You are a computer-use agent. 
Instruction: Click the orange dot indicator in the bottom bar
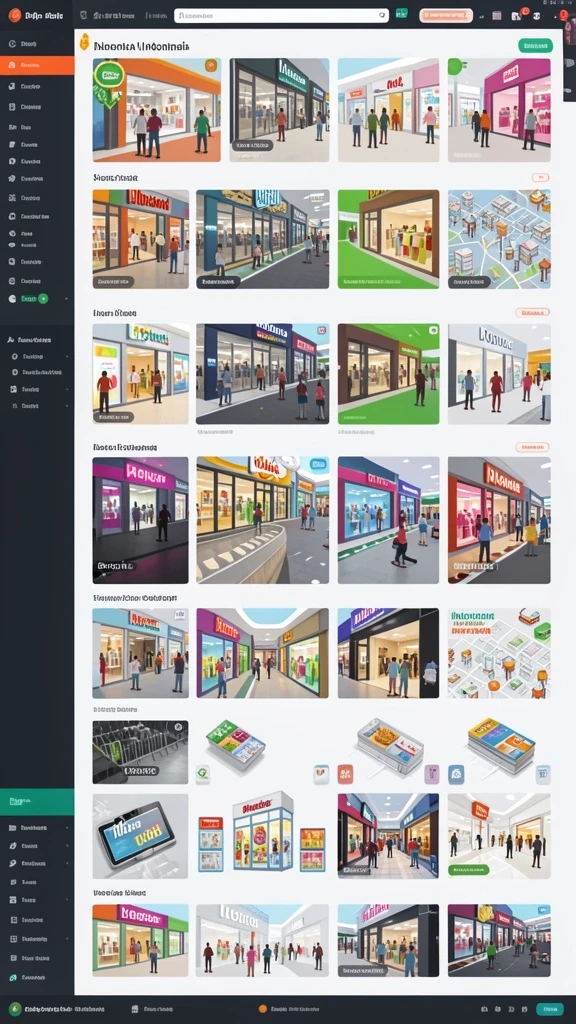[263, 1009]
